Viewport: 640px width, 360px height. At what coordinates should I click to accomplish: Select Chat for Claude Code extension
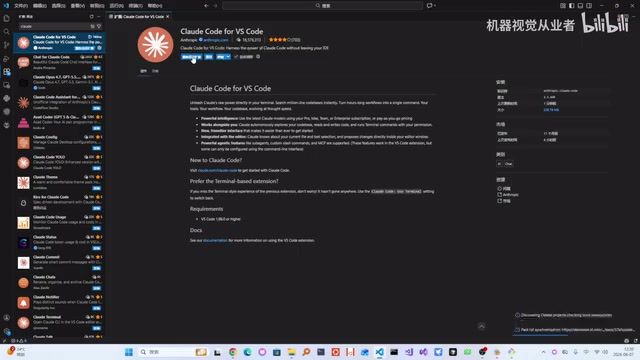(x=59, y=62)
